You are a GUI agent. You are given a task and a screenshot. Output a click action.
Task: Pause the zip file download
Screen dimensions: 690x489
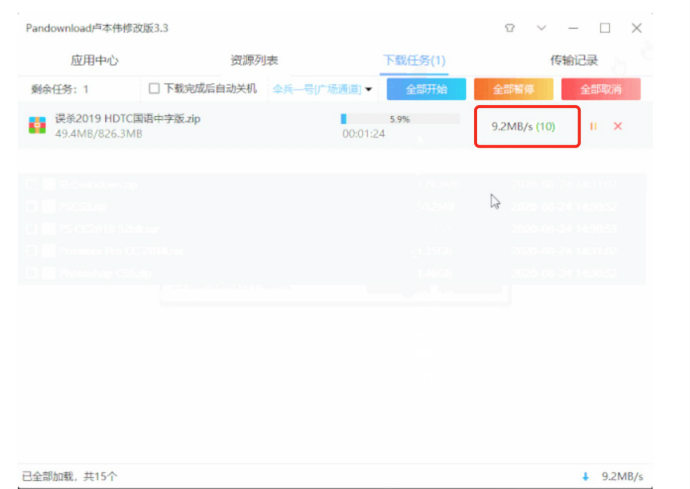[x=595, y=126]
